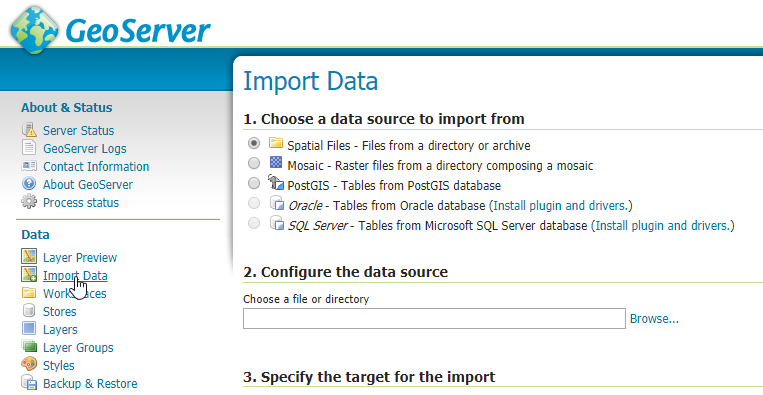Viewport: 763px width, 395px height.
Task: Click the About GeoServer help icon
Action: point(29,184)
